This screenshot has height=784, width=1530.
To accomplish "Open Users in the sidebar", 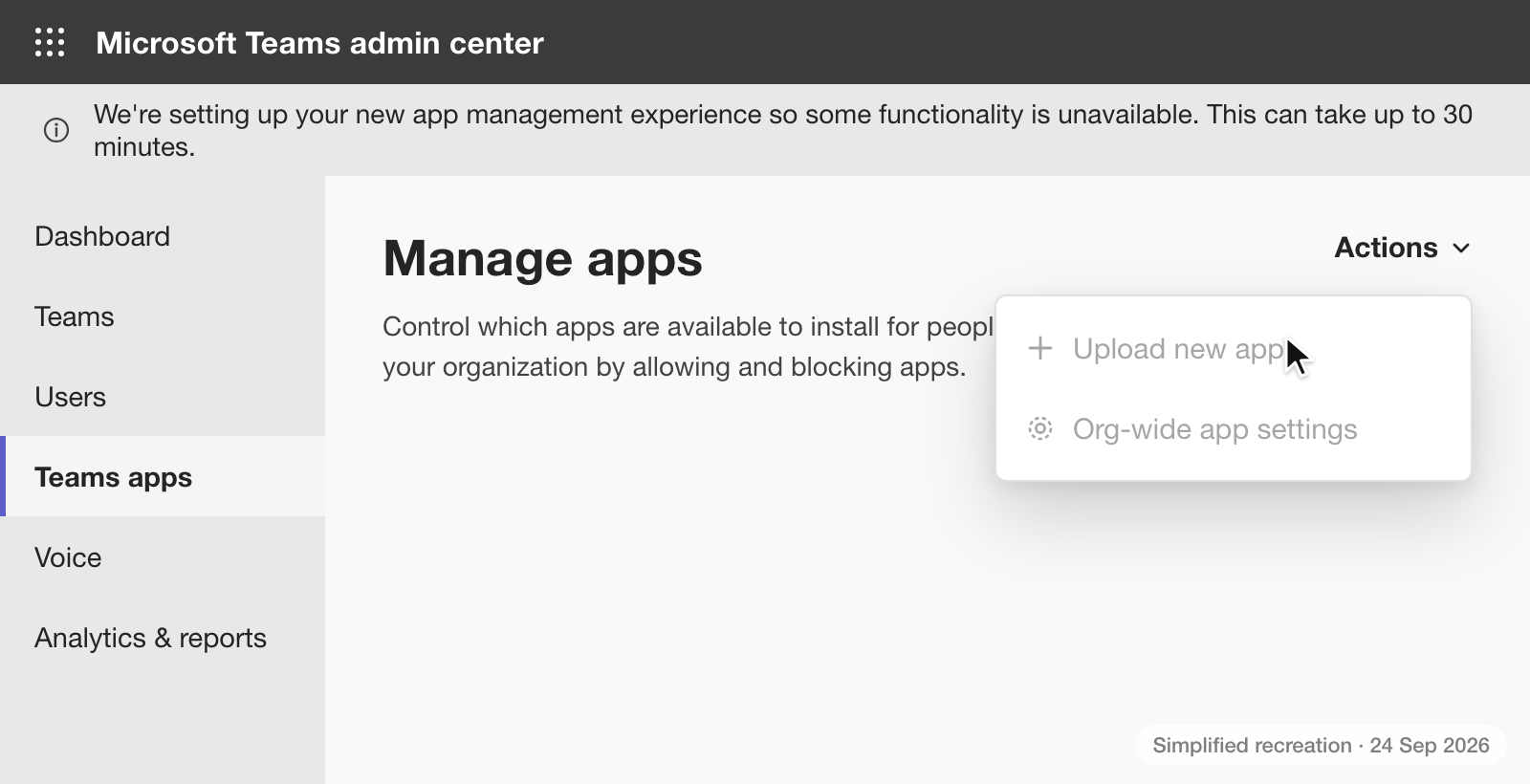I will (x=163, y=397).
